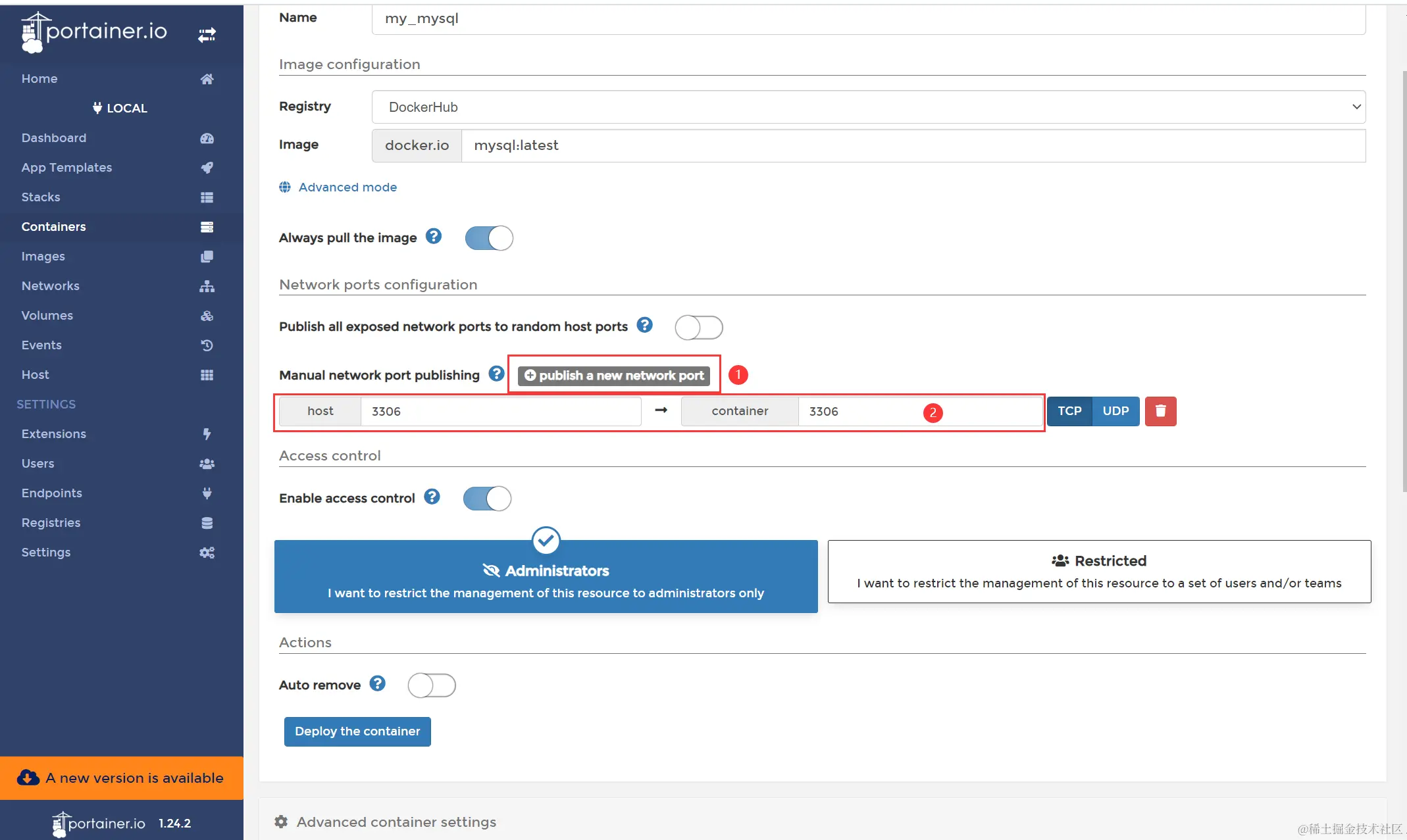Click help icon beside Always pull the image
Viewport: 1407px width, 840px height.
[434, 236]
